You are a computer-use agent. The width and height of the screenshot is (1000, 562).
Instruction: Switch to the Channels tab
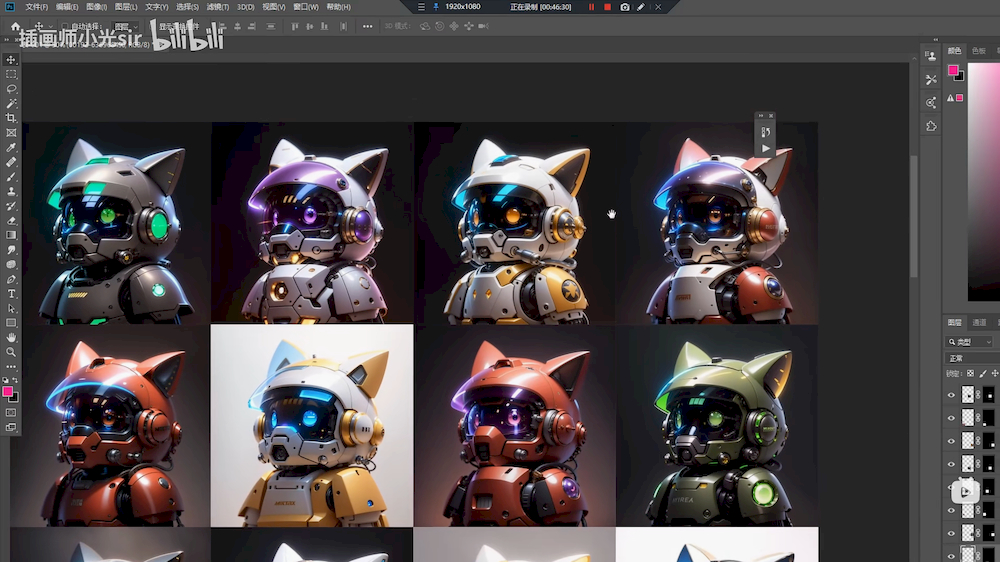click(979, 323)
